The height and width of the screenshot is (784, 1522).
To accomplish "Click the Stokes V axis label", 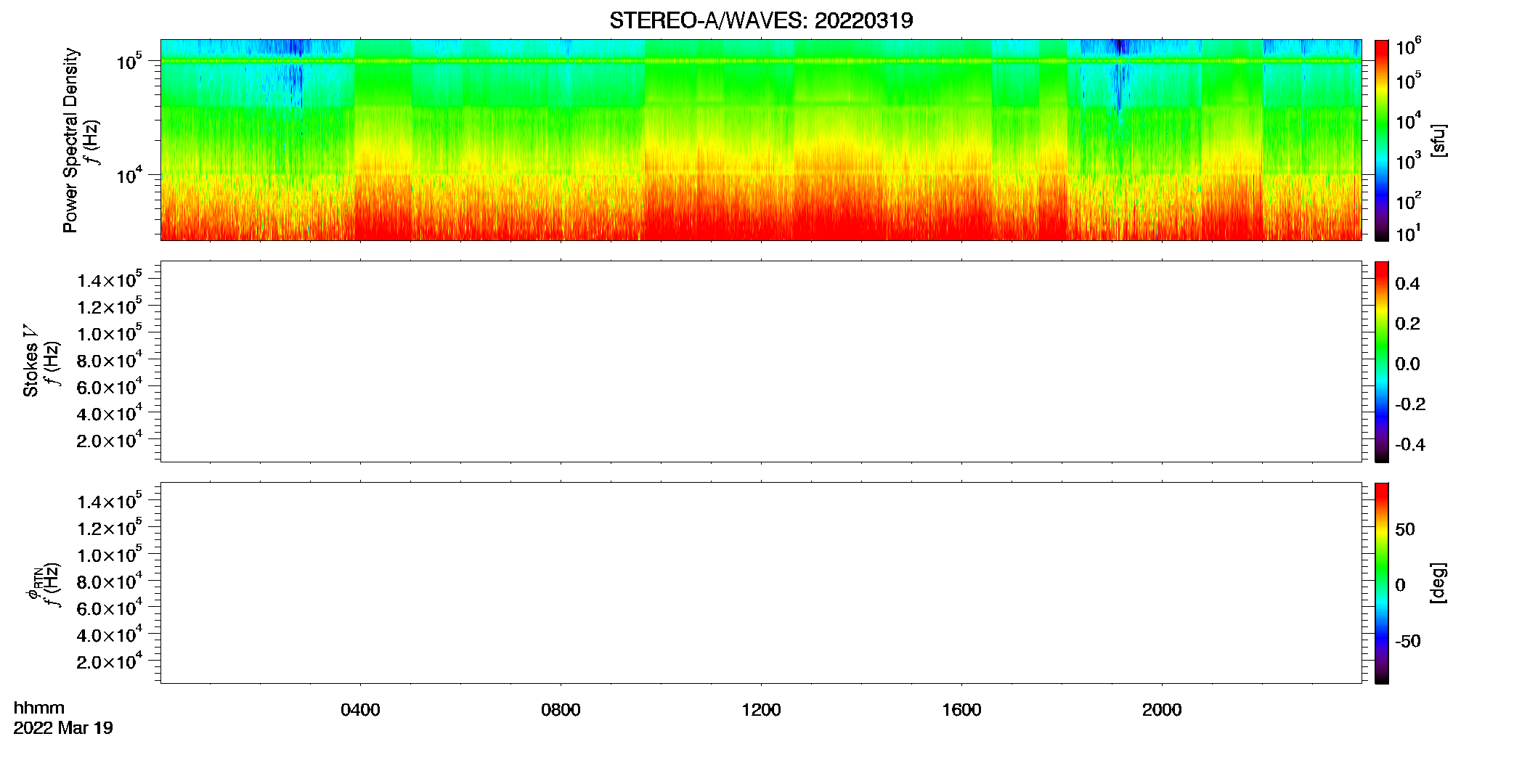I will pos(30,361).
